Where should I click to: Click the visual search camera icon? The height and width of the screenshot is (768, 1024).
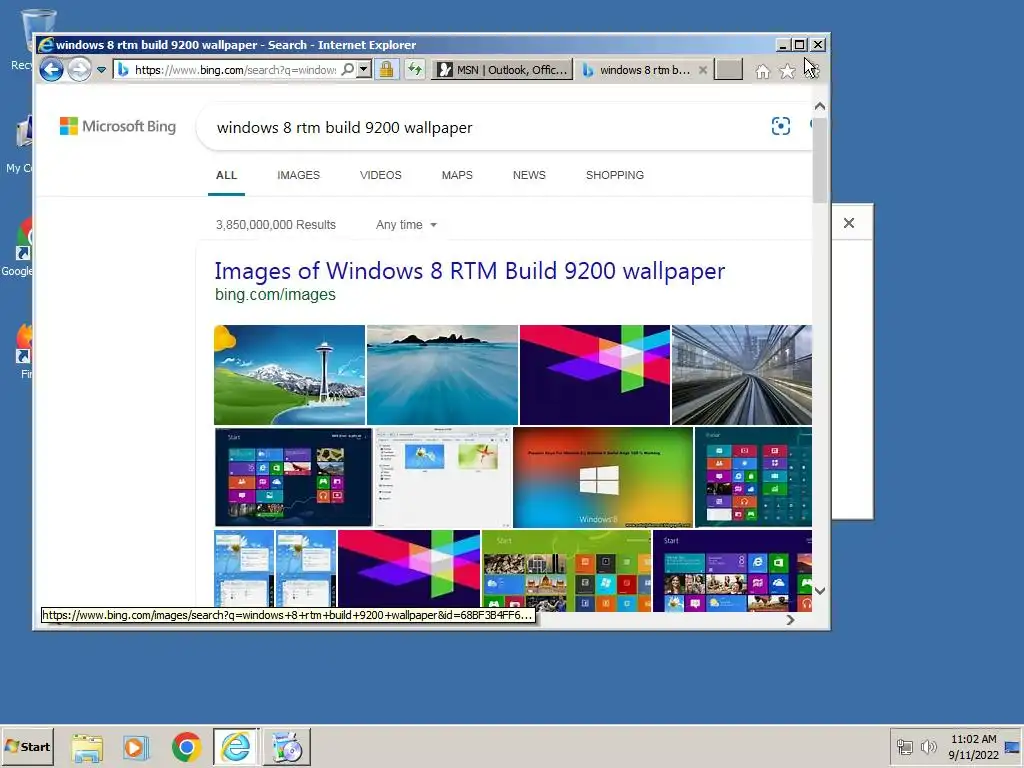point(780,126)
